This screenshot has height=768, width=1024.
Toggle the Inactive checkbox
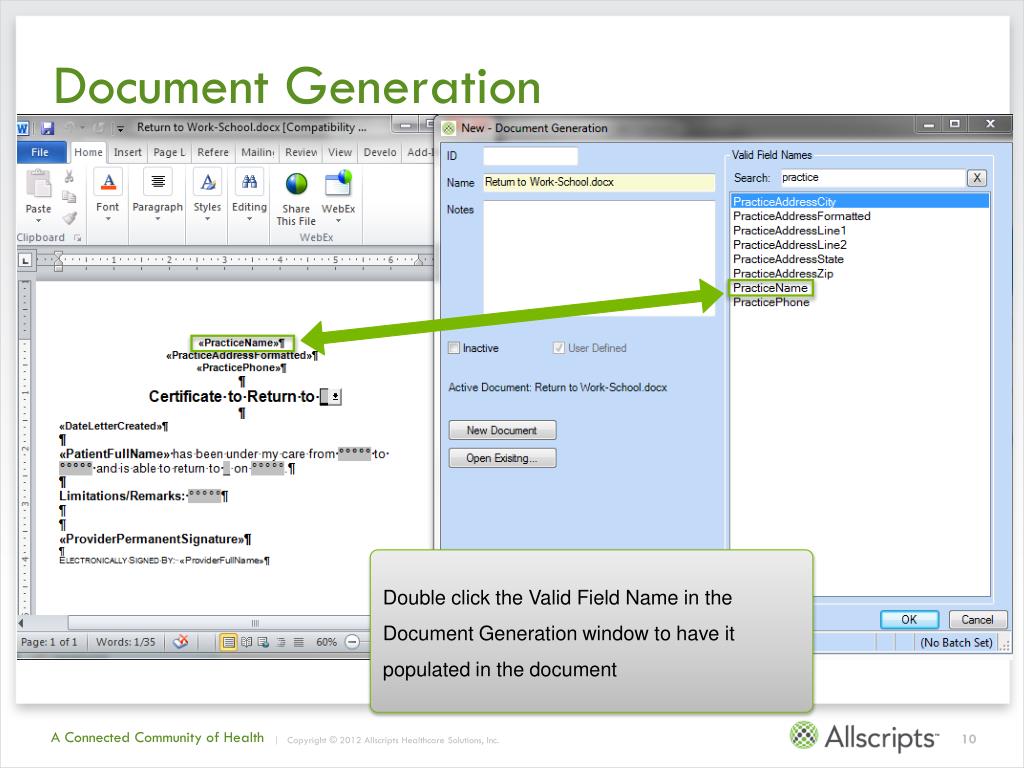point(454,348)
